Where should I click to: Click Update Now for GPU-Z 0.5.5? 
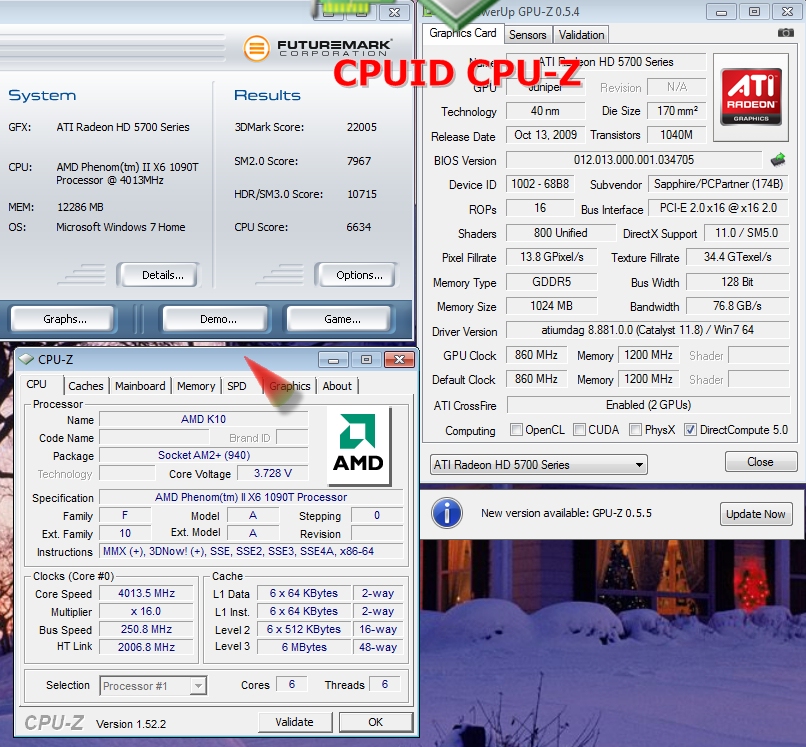pos(756,514)
